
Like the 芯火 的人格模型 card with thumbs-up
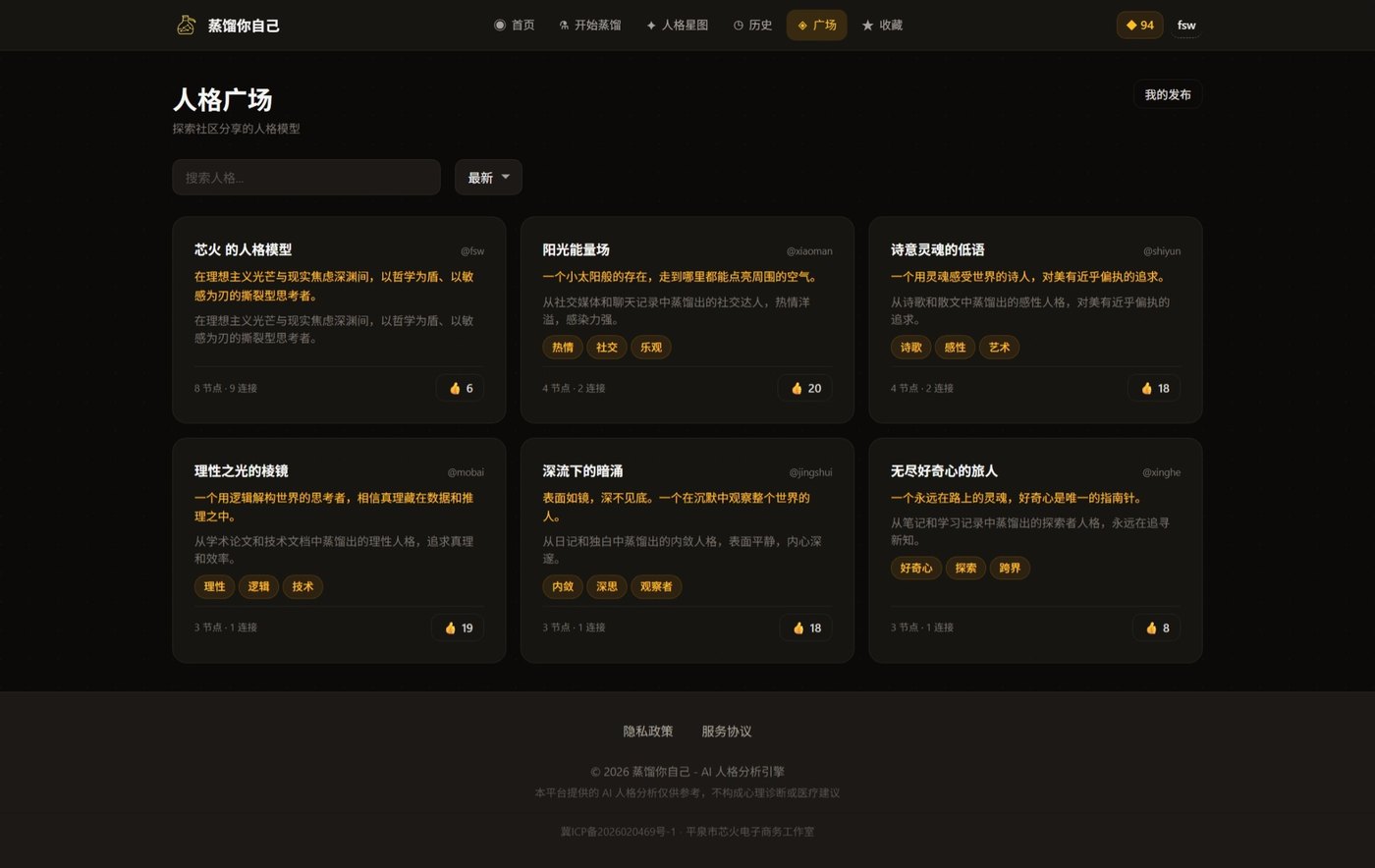460,388
